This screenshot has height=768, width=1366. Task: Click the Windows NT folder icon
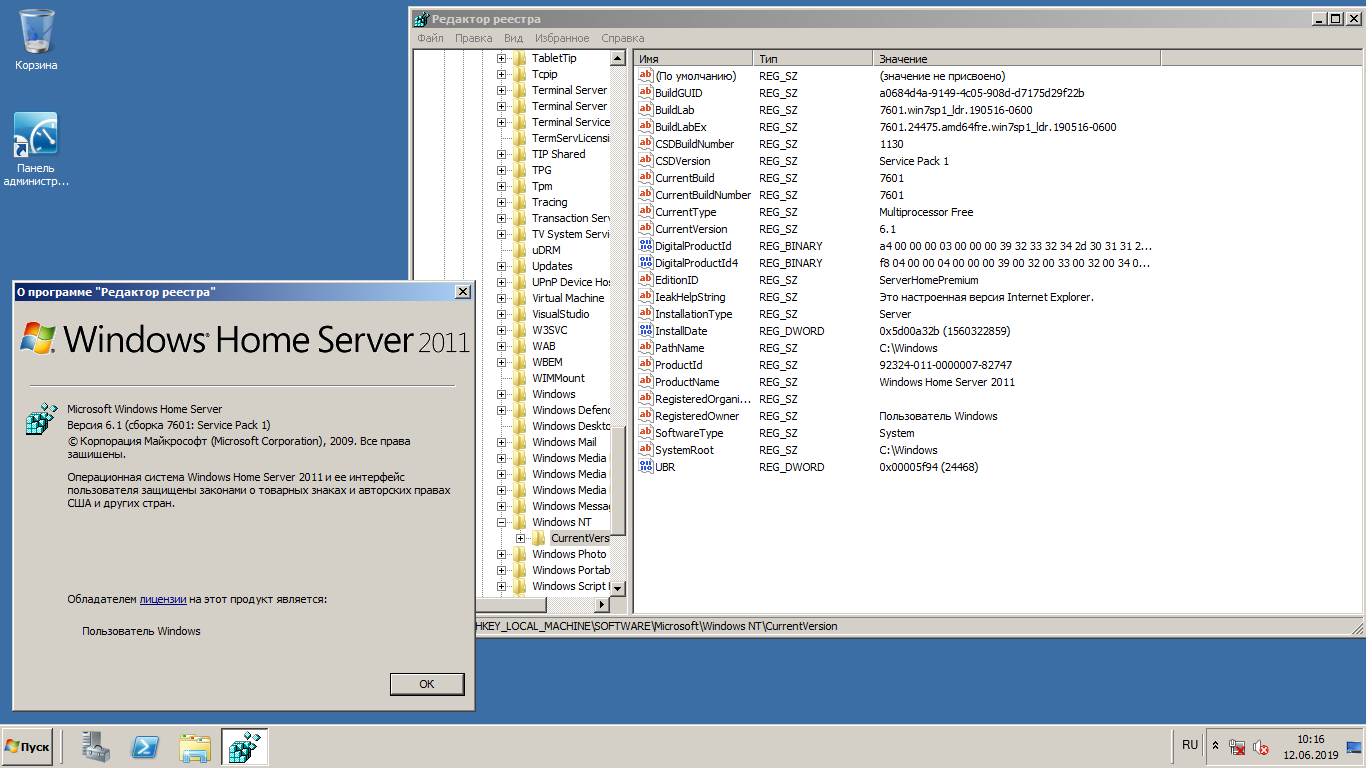click(x=520, y=522)
